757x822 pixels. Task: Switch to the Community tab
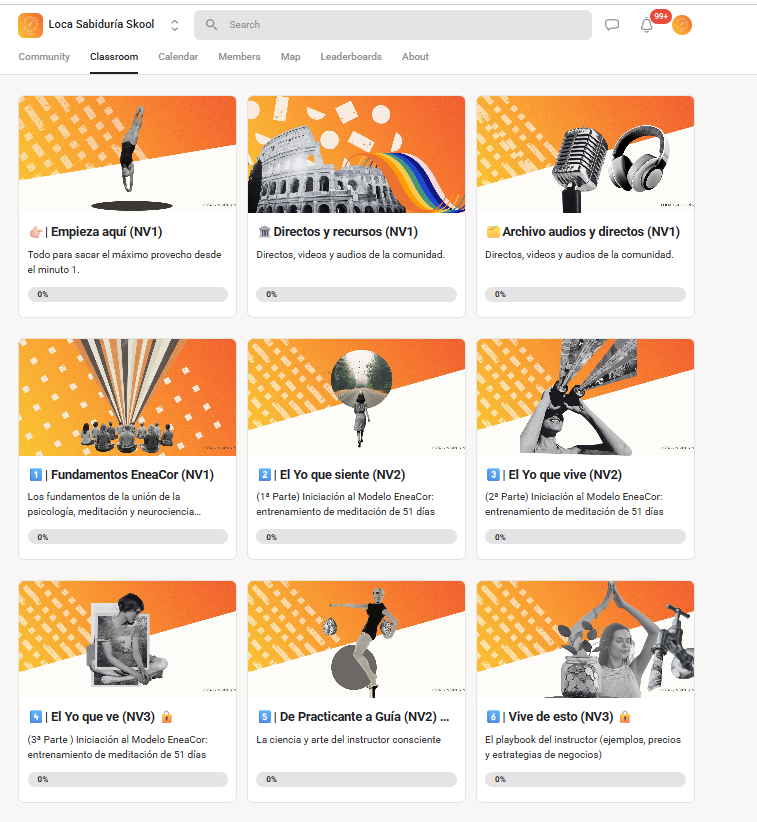[44, 57]
